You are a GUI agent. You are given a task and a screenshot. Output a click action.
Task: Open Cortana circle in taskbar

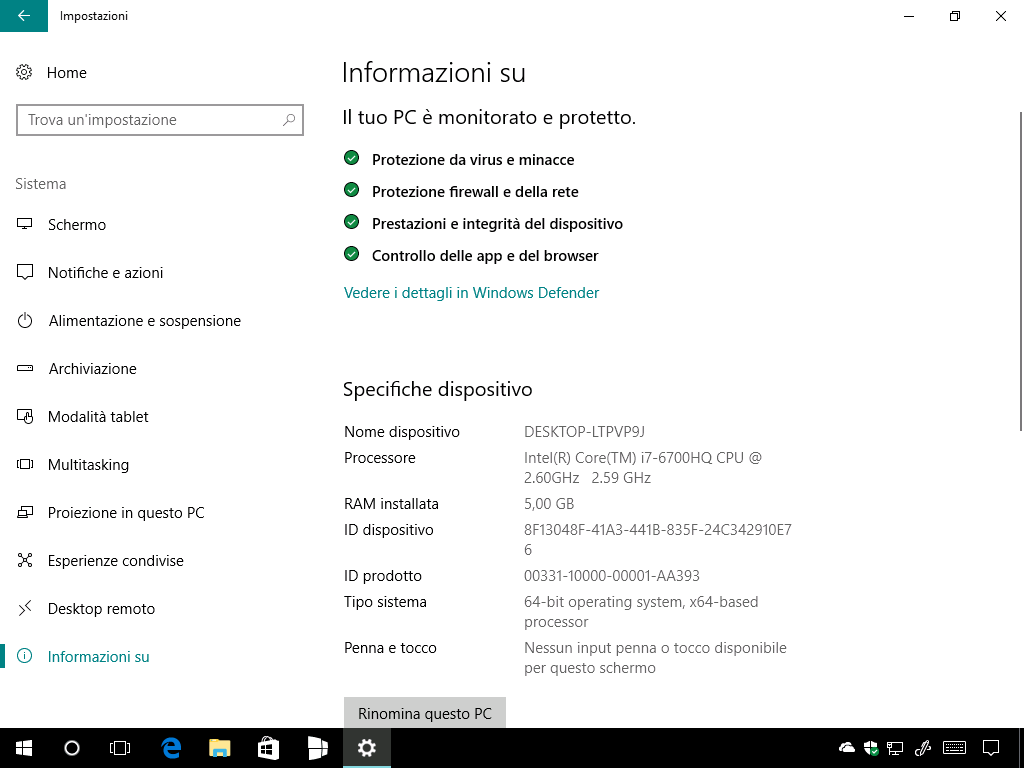click(72, 748)
